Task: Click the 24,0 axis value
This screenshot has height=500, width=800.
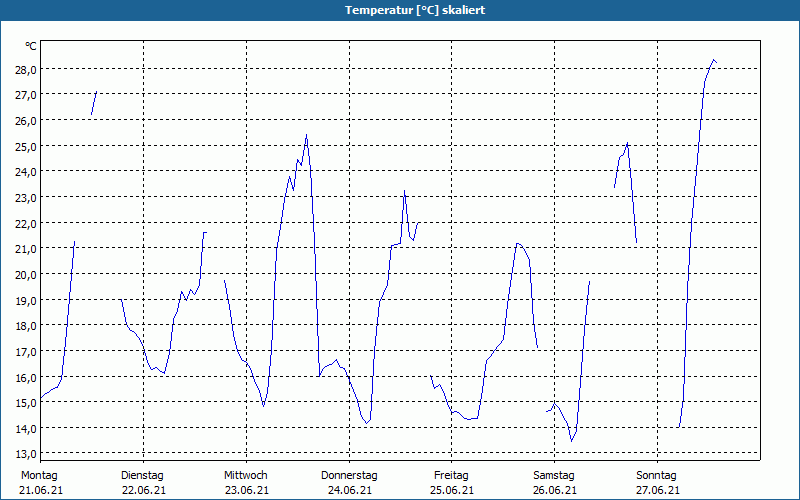Action: coord(26,172)
